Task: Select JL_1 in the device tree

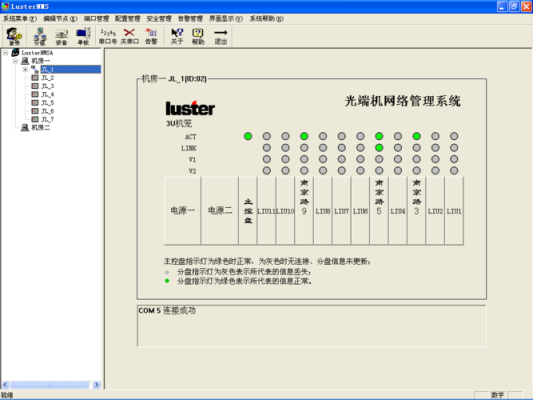Action: 71,69
